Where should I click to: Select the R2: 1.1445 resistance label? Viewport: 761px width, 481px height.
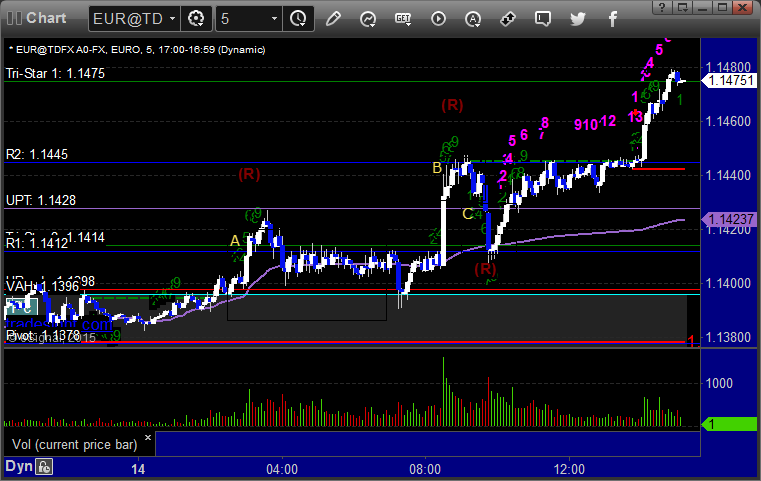pyautogui.click(x=37, y=154)
